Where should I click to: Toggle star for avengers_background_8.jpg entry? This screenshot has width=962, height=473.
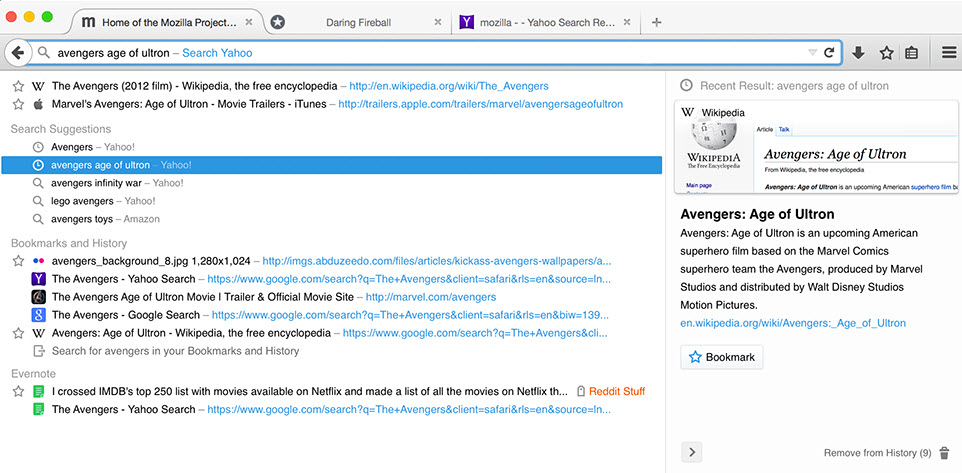point(18,261)
